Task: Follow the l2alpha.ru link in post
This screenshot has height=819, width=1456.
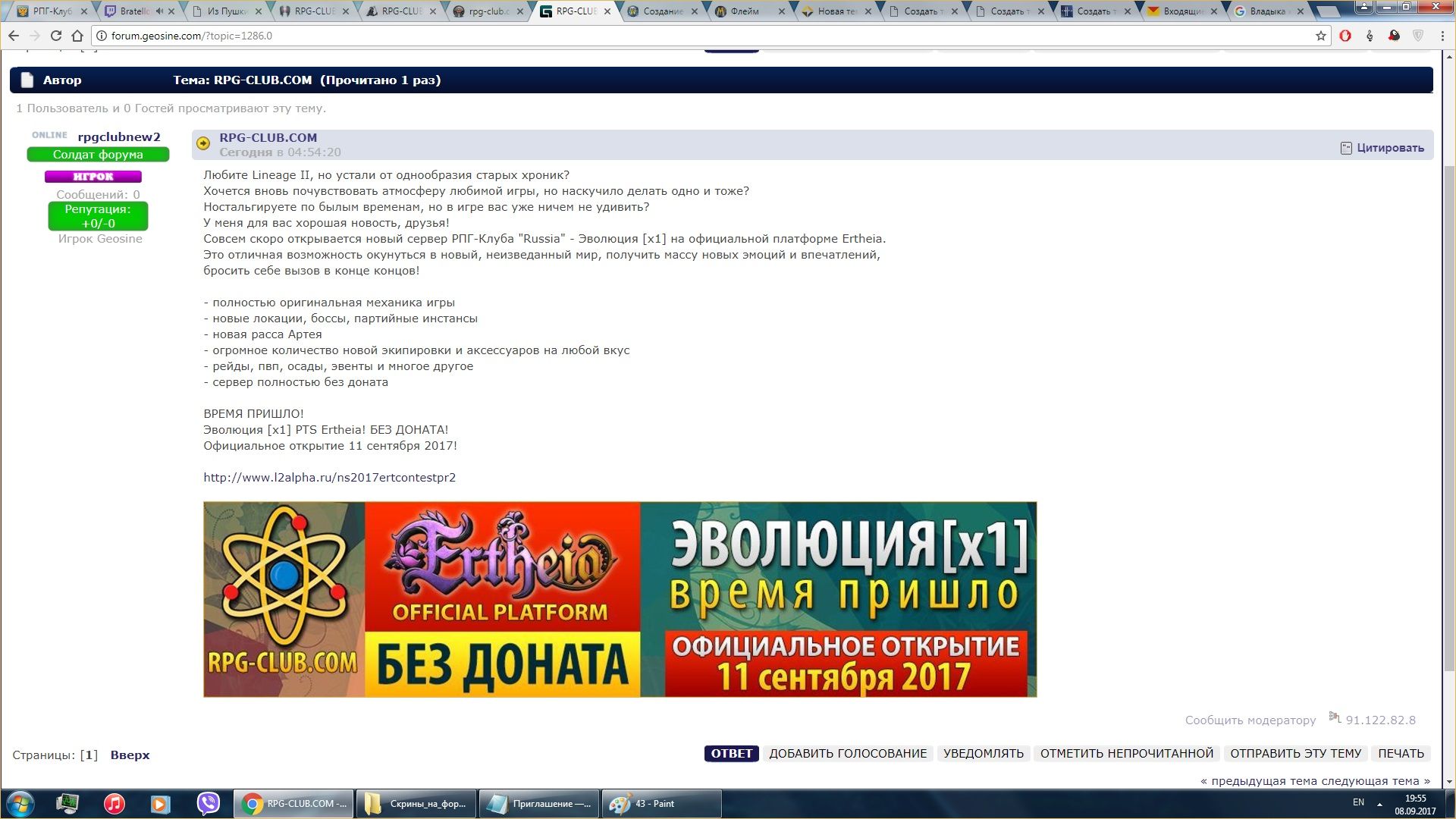Action: [329, 478]
